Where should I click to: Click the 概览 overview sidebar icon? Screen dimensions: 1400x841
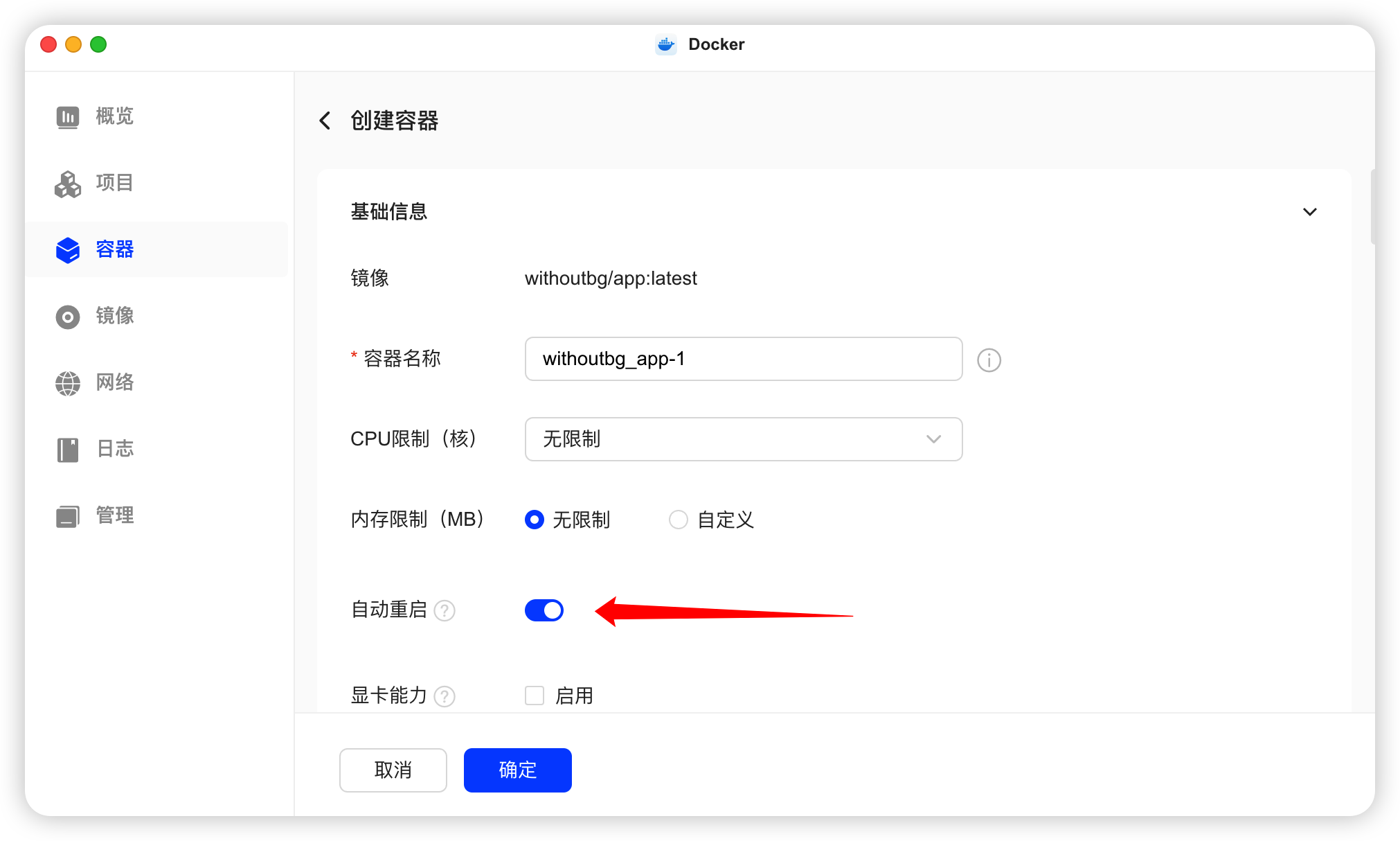68,117
